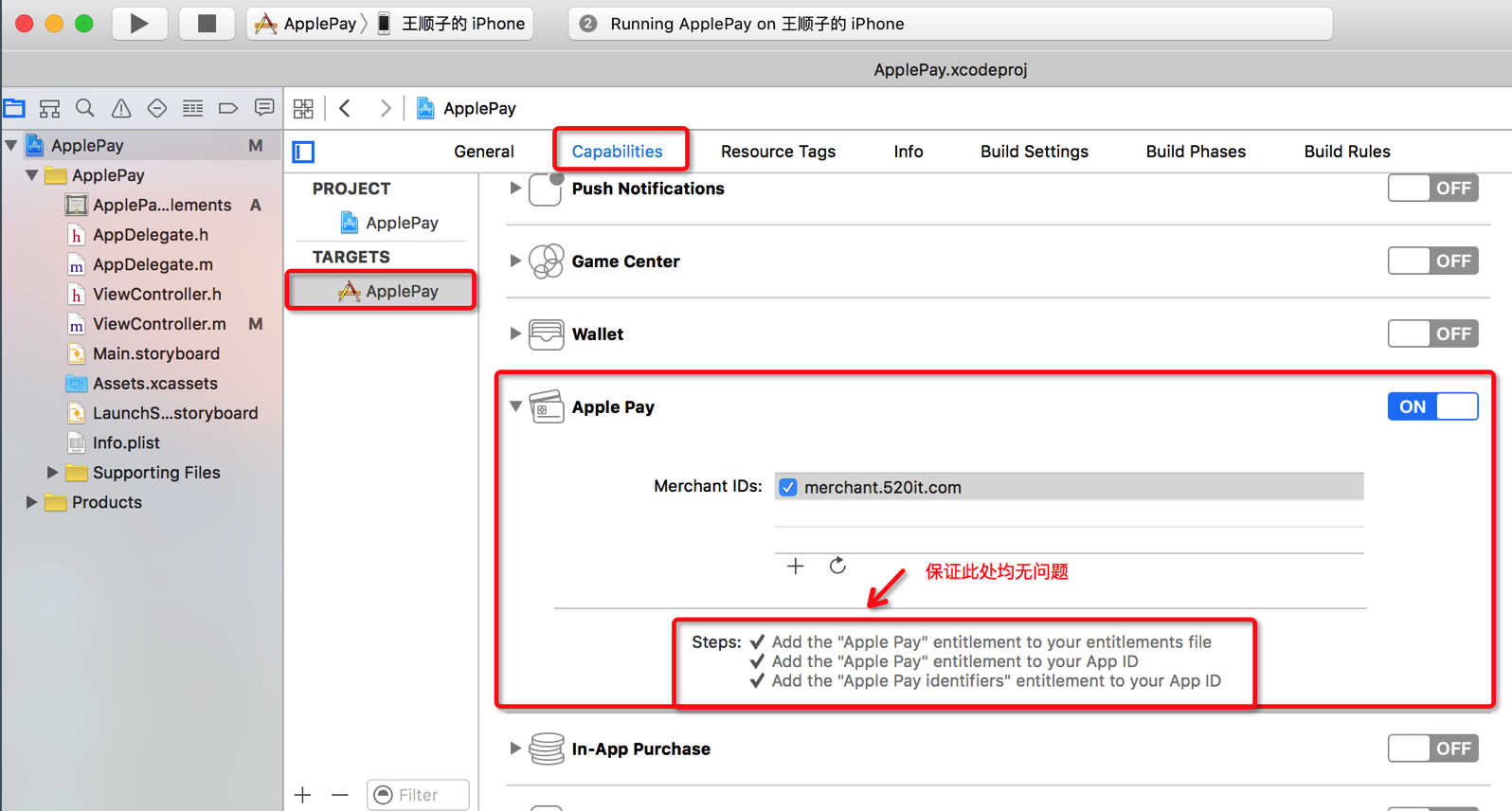Collapse the ApplePay project root

click(x=11, y=146)
